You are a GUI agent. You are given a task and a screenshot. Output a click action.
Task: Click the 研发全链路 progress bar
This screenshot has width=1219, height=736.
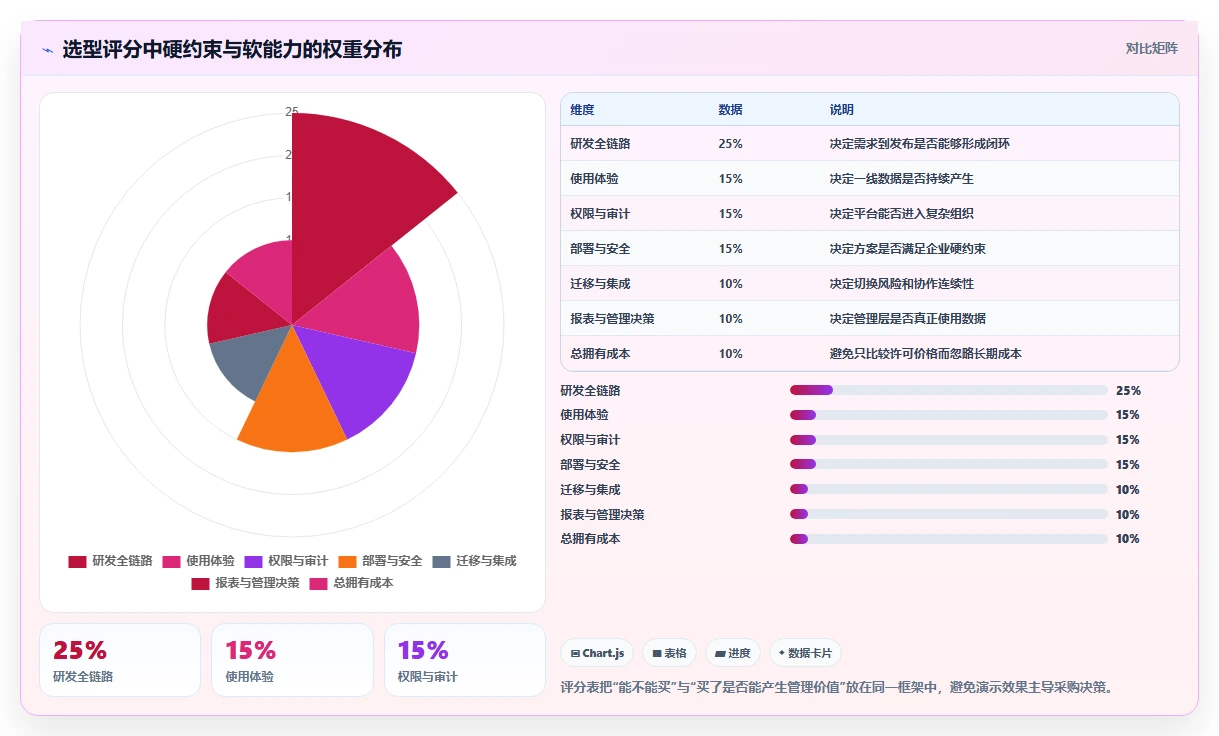(x=949, y=390)
